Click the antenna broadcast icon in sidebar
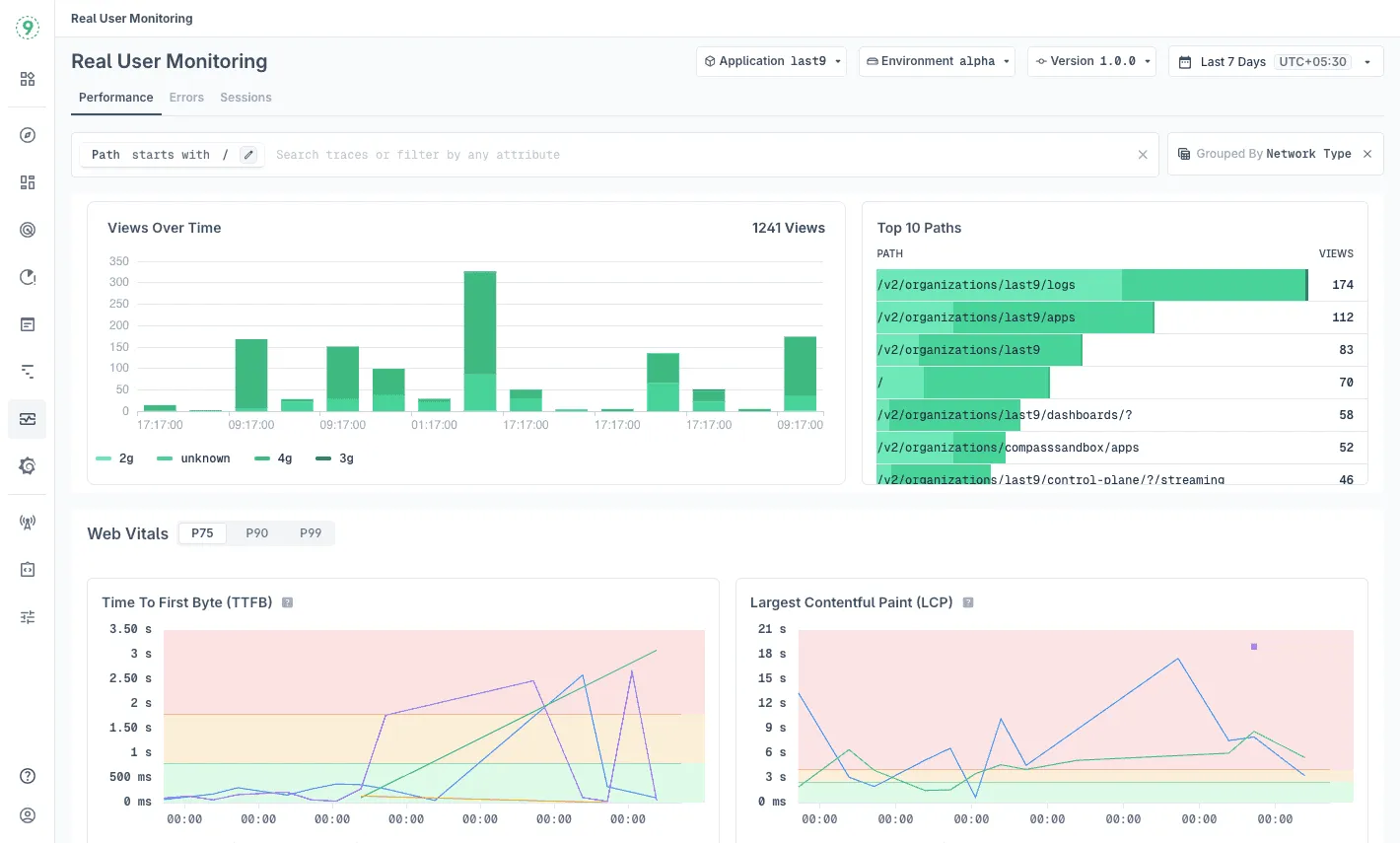This screenshot has height=843, width=1400. (27, 522)
